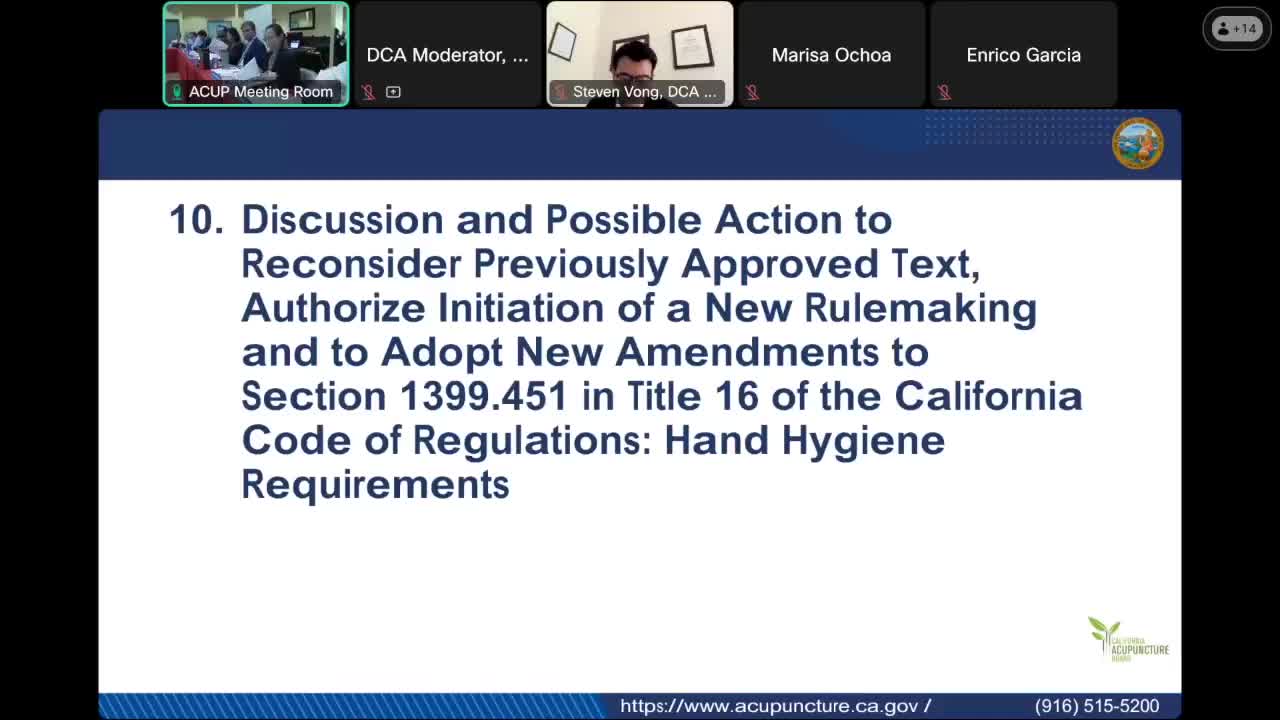
Task: Click the text 'Section 1399.451' in the slide title
Action: coord(404,396)
